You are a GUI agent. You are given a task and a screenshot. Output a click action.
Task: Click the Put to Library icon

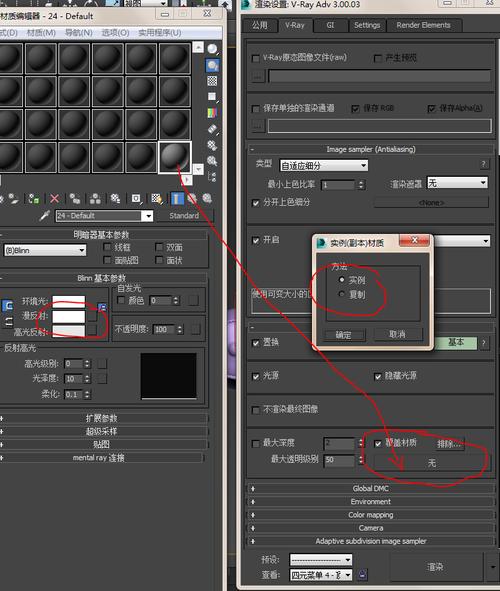point(115,199)
